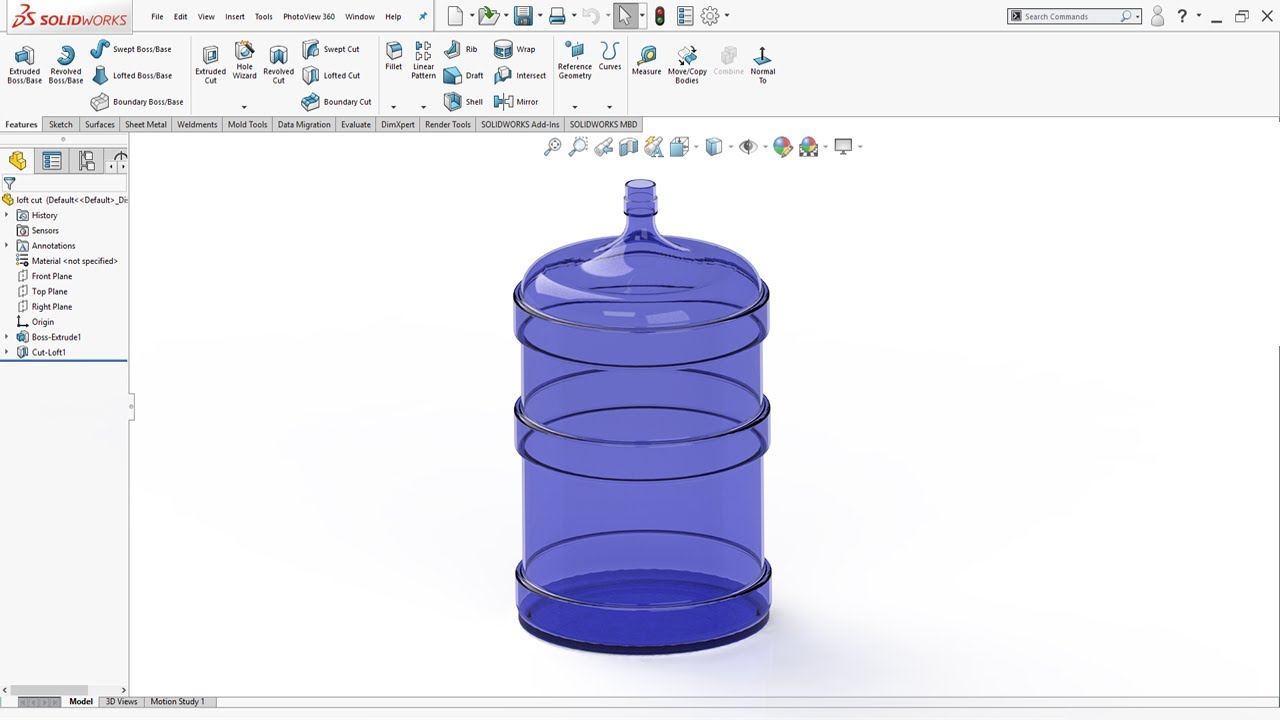Expand the Boss-Extrude1 feature node
The height and width of the screenshot is (720, 1280).
pyautogui.click(x=7, y=337)
